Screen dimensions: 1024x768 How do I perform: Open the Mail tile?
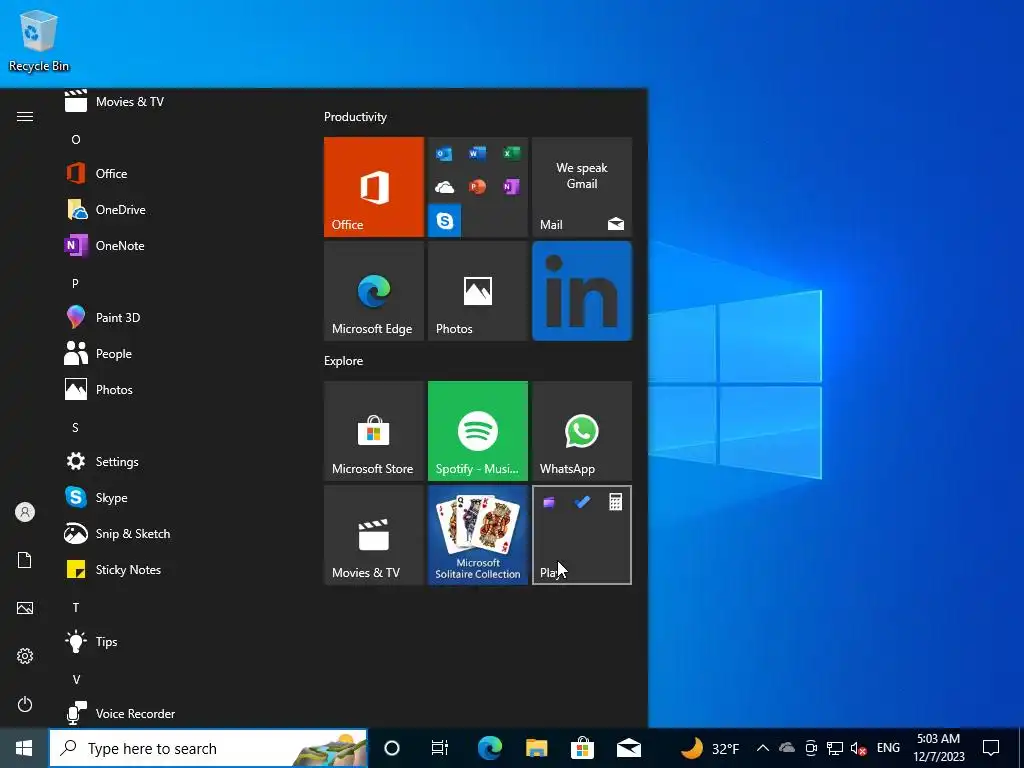pyautogui.click(x=582, y=187)
